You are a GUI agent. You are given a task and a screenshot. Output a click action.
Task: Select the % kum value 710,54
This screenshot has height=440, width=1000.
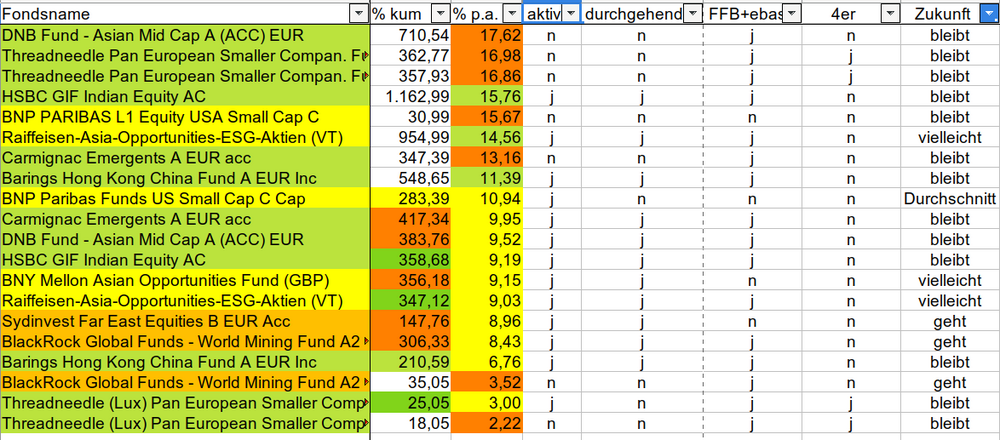411,35
